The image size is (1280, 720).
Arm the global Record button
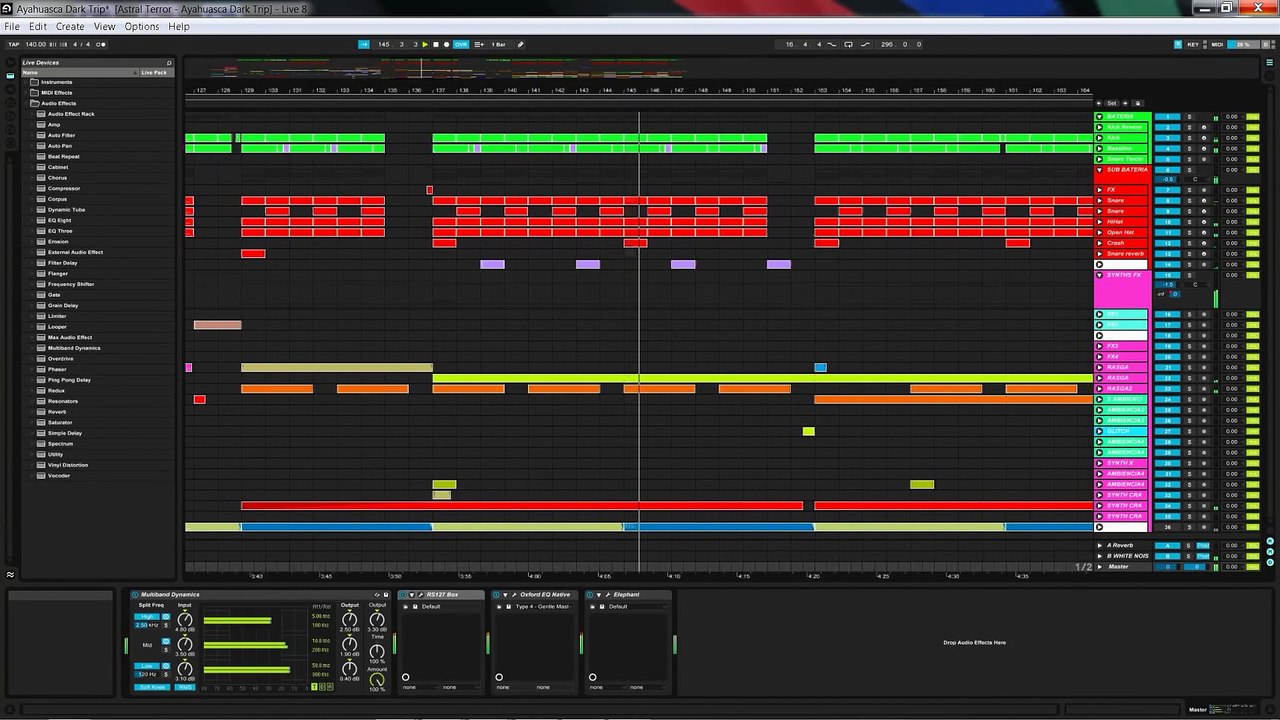pyautogui.click(x=446, y=44)
